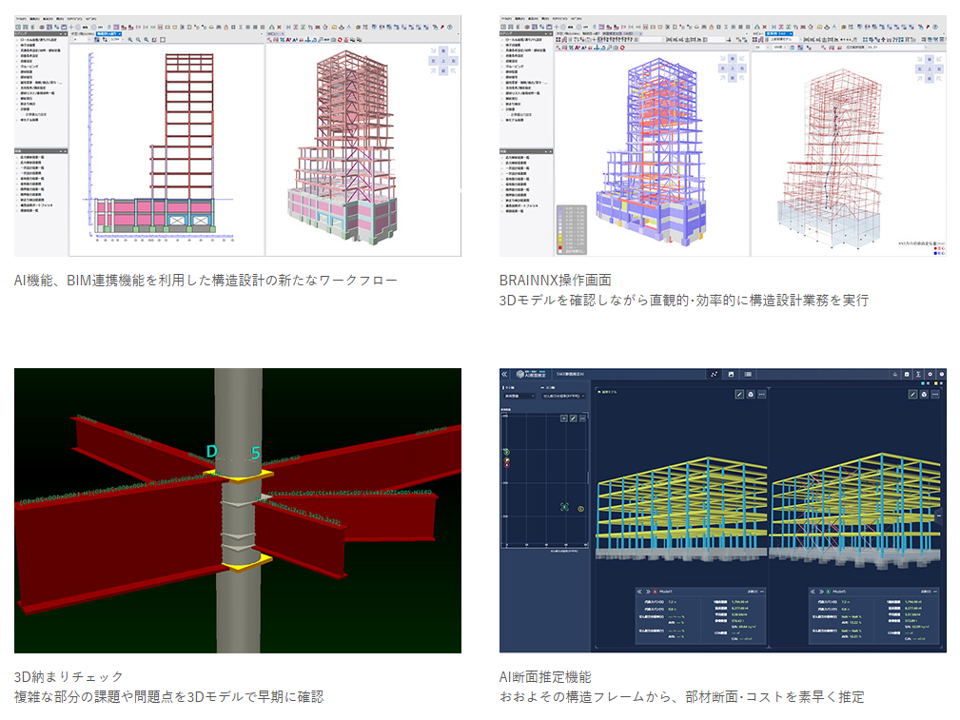Open the settings gear in AI dashboard header
The width and height of the screenshot is (960, 720).
pyautogui.click(x=927, y=374)
